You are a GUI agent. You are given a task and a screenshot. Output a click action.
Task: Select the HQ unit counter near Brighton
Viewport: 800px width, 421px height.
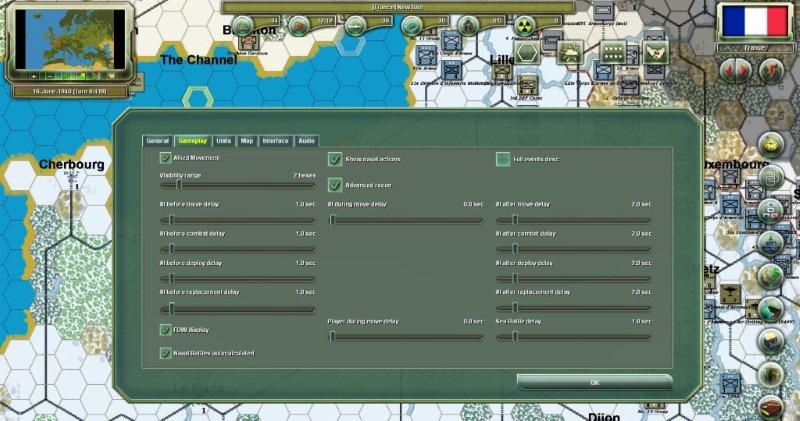click(x=248, y=43)
